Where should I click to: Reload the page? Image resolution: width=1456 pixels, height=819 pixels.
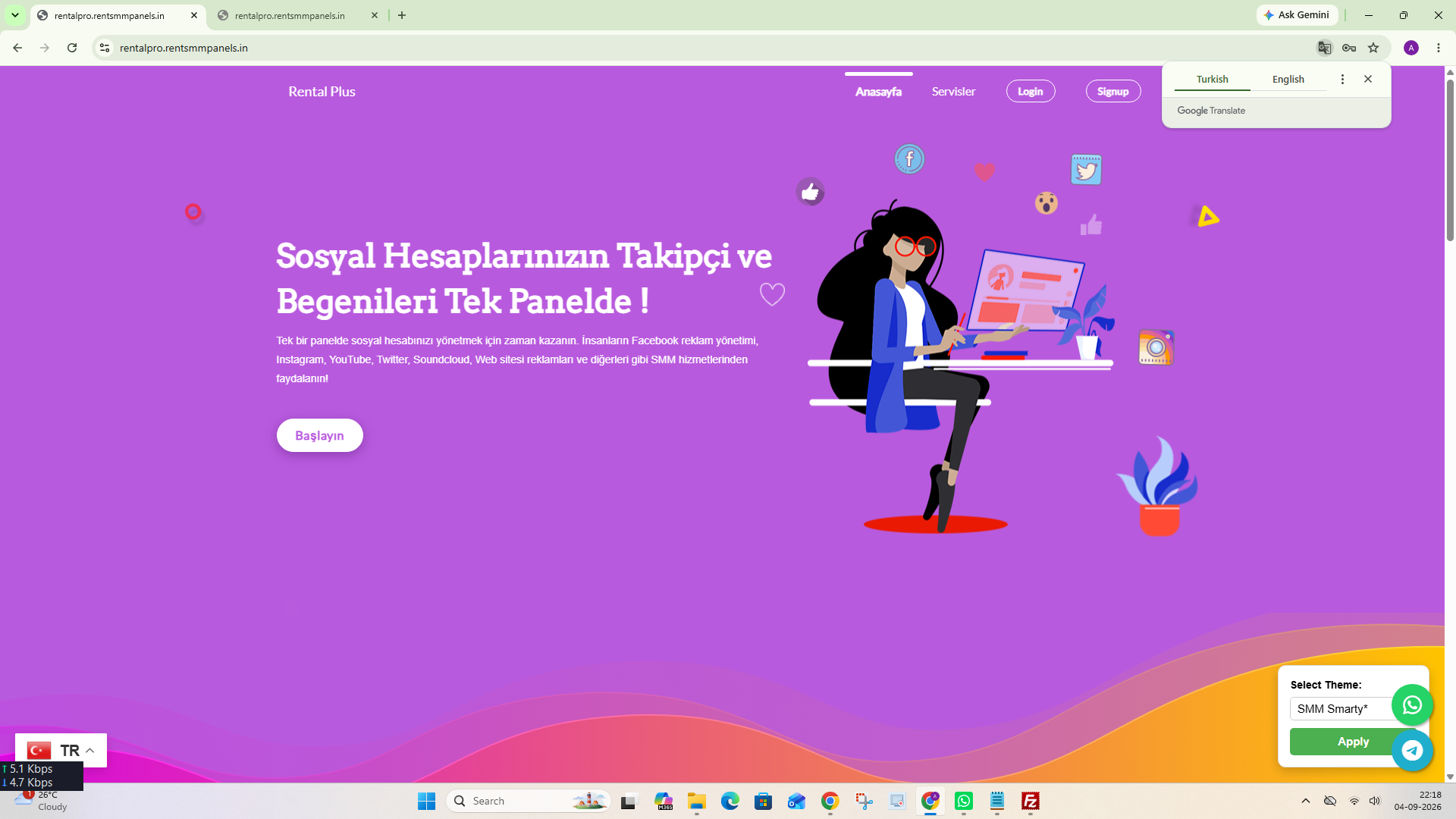(x=72, y=48)
